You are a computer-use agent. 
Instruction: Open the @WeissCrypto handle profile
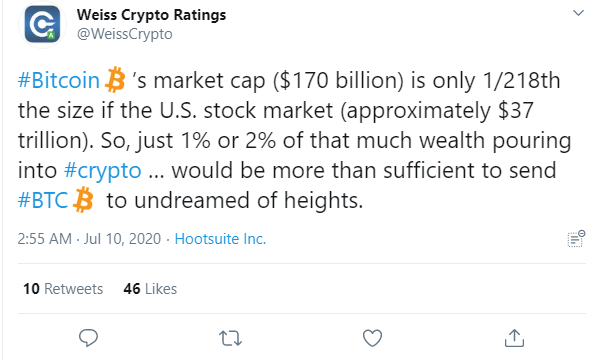[x=125, y=34]
